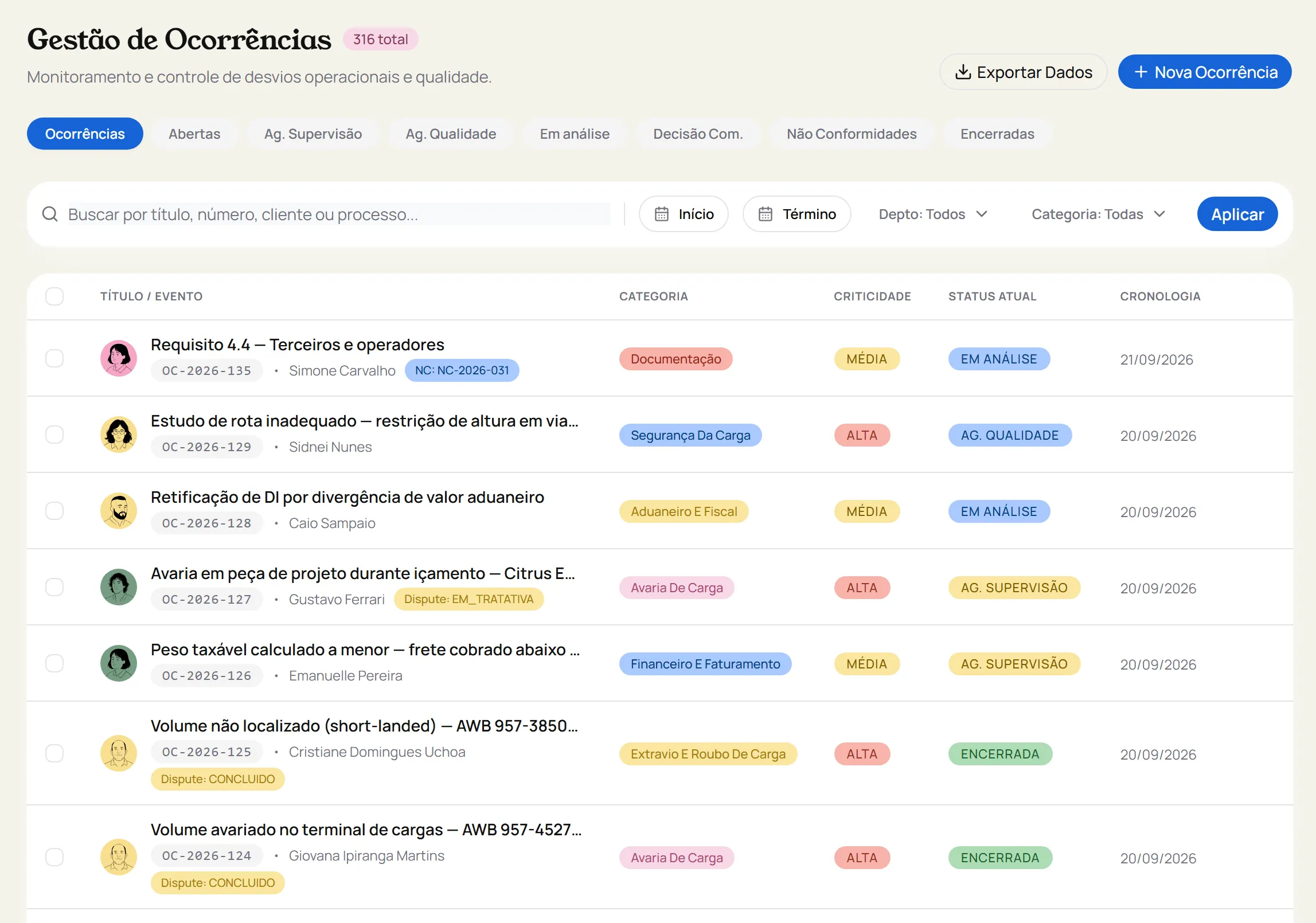Expand the Depto: Todos dropdown

[933, 214]
